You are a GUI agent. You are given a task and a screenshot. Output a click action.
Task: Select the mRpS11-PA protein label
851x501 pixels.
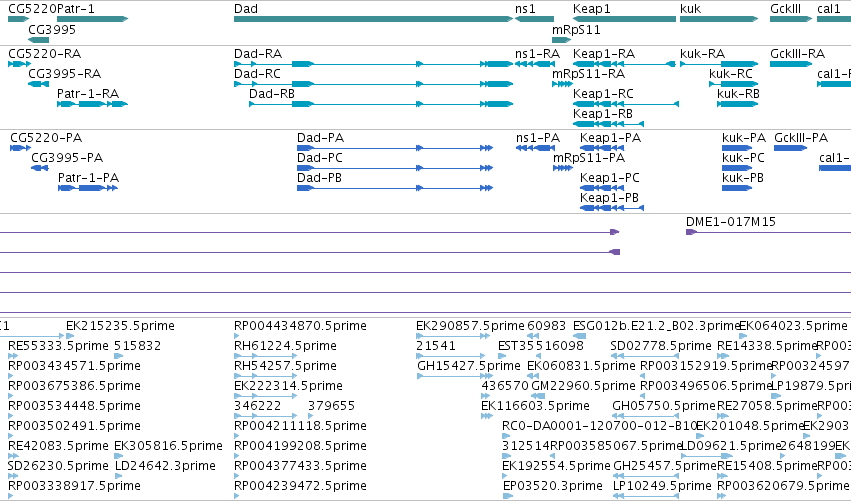tap(589, 157)
